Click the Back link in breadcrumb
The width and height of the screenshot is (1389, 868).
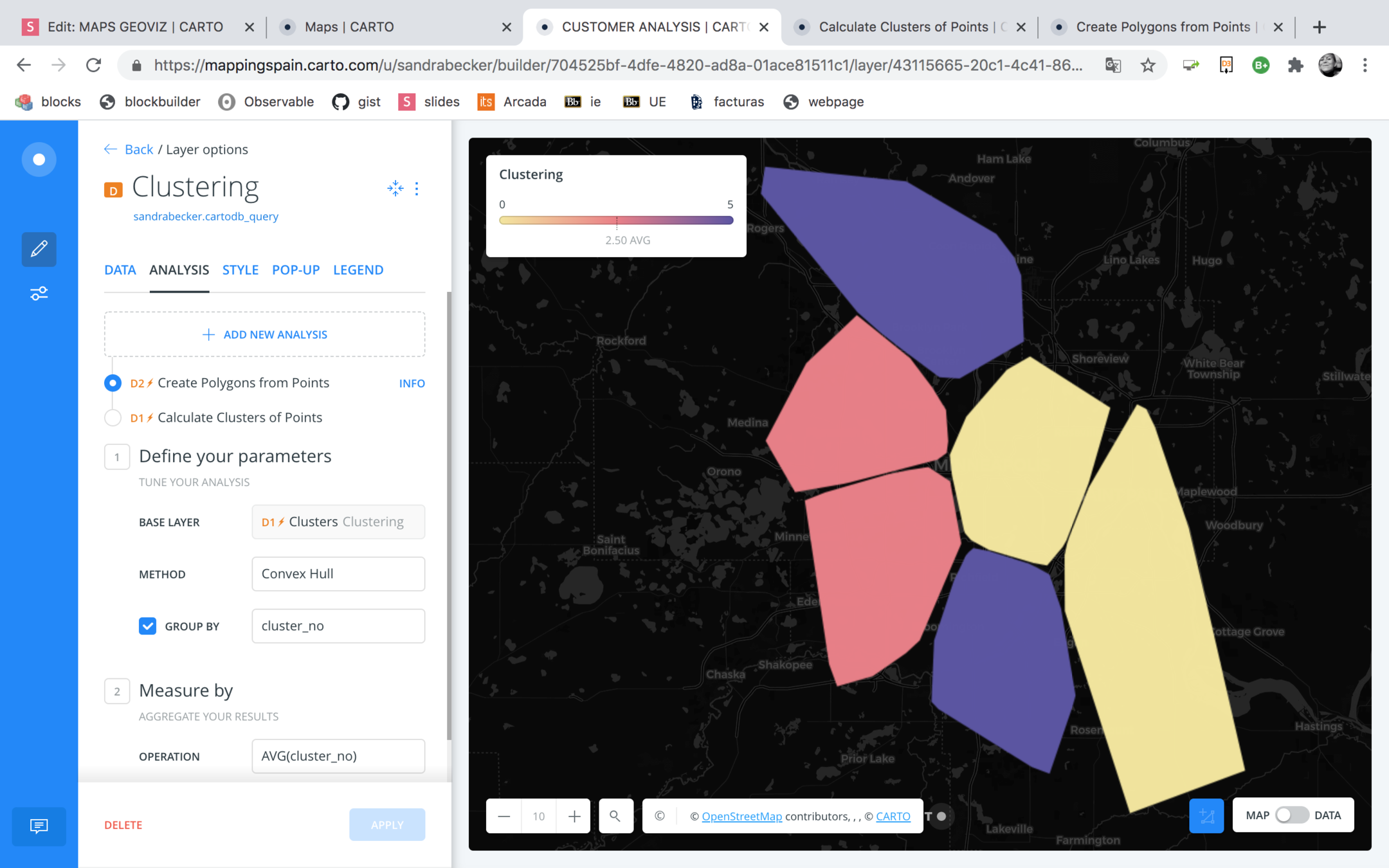[x=138, y=149]
